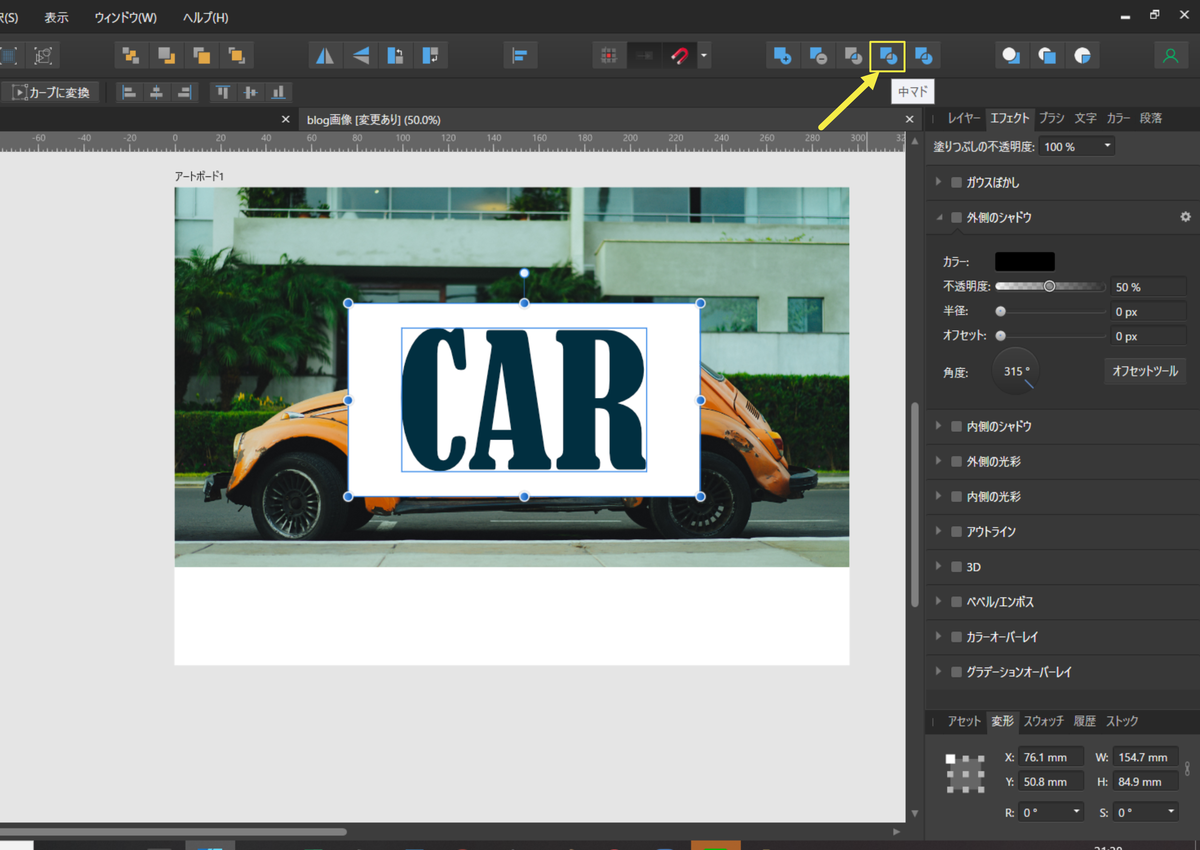Click the green account icon
The height and width of the screenshot is (850, 1200).
click(x=1170, y=56)
